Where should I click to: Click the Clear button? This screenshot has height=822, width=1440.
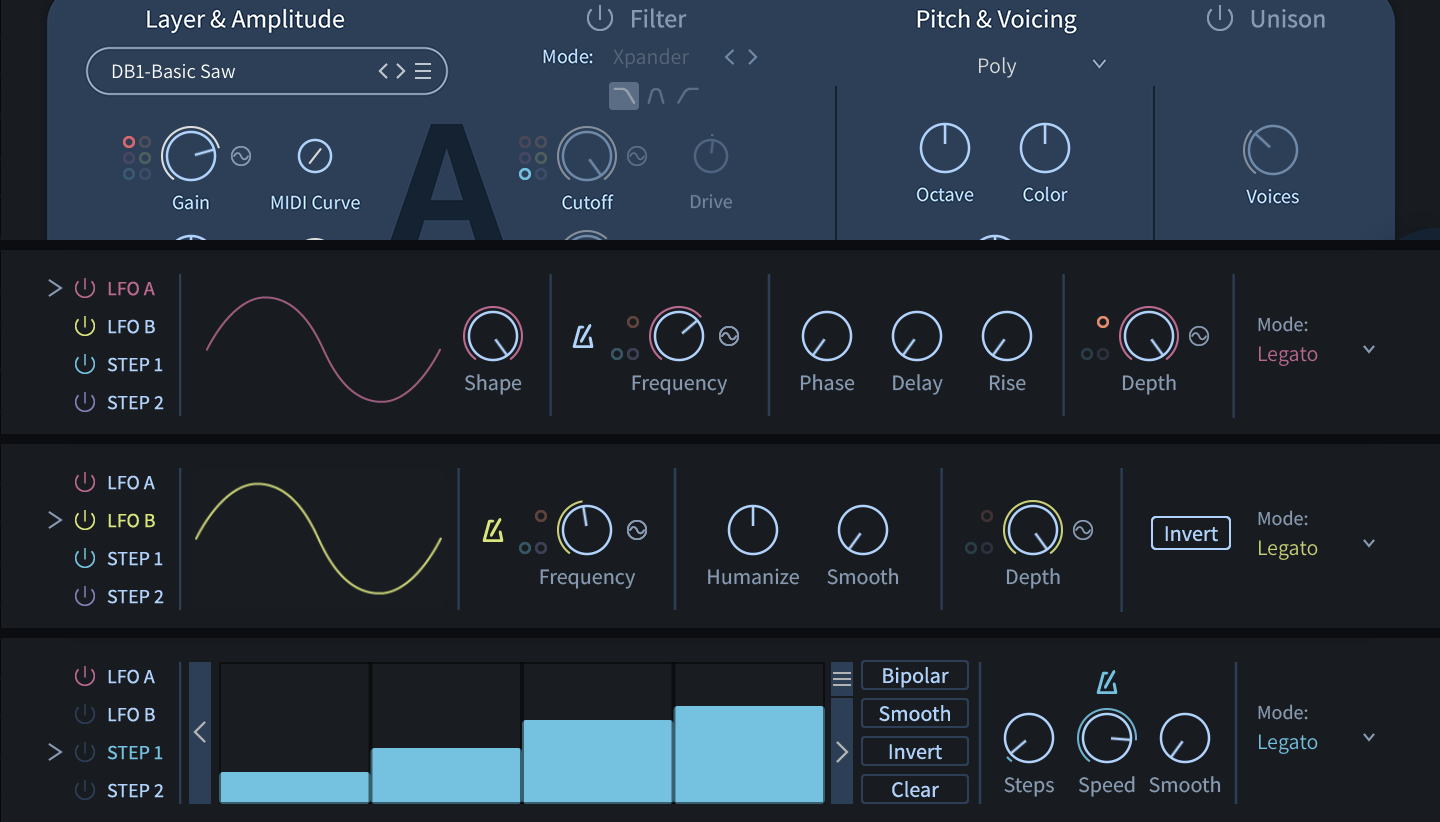tap(915, 790)
